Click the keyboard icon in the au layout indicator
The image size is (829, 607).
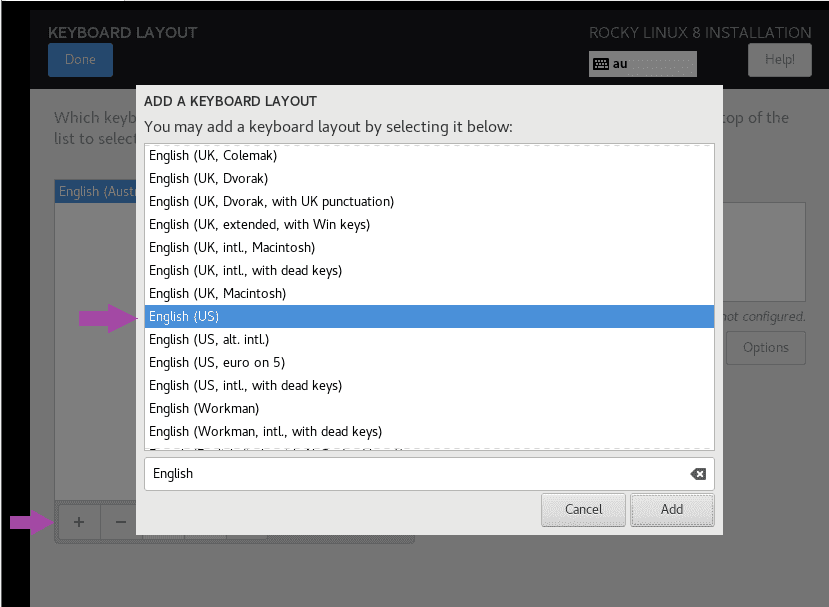(x=601, y=64)
